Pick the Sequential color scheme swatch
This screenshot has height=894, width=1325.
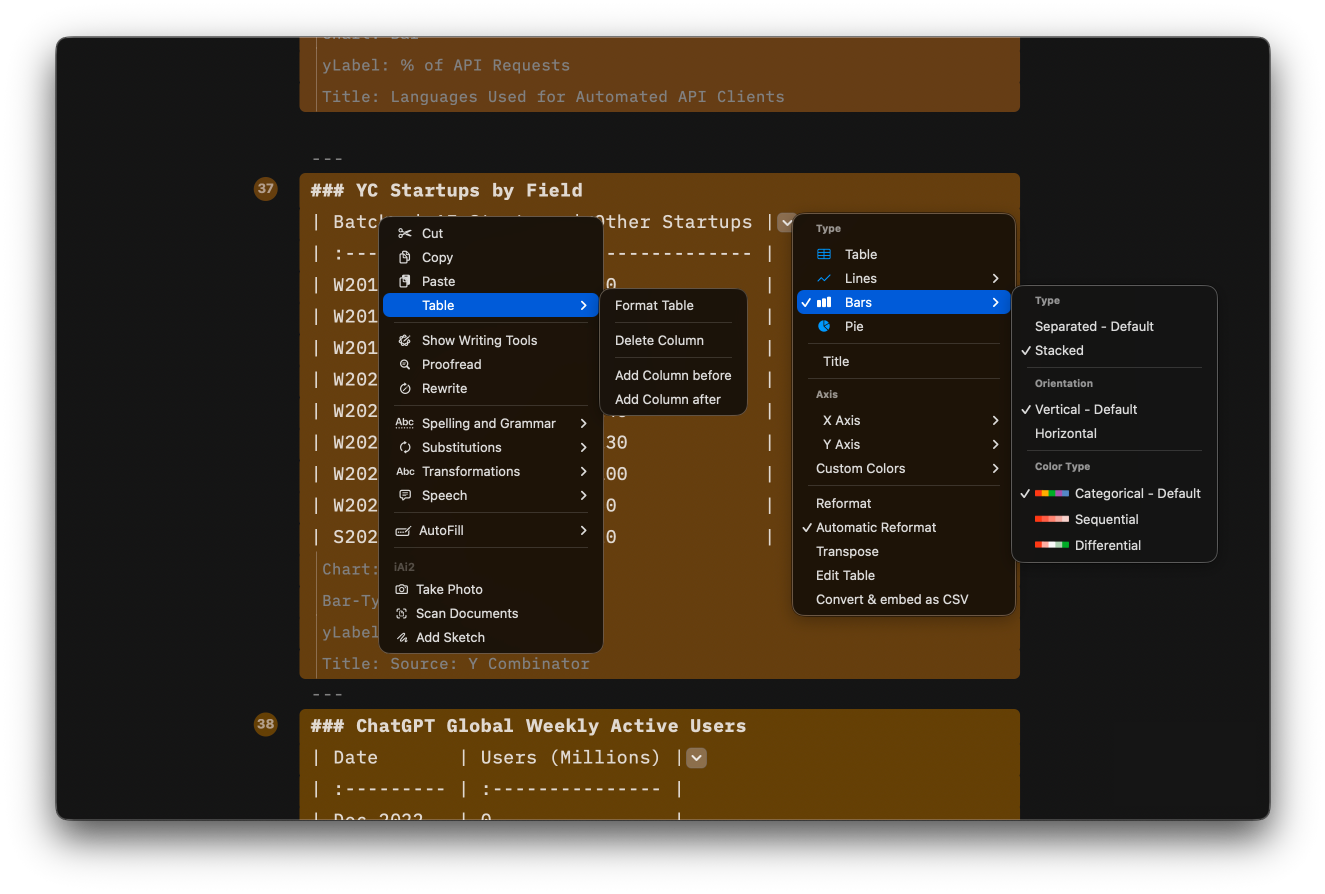click(1050, 519)
